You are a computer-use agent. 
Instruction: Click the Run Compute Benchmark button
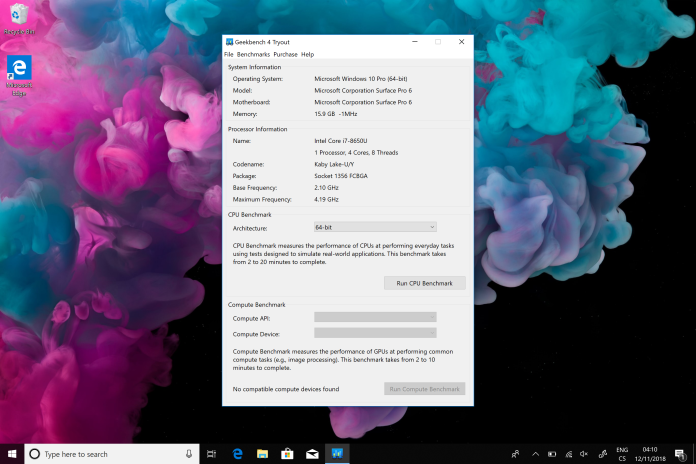[x=425, y=389]
